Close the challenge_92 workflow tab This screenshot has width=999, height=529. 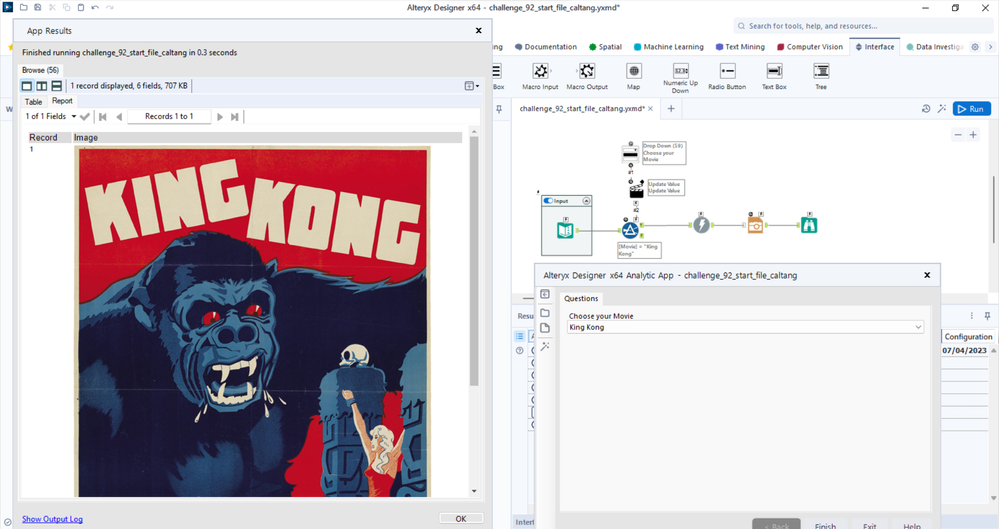(x=650, y=109)
